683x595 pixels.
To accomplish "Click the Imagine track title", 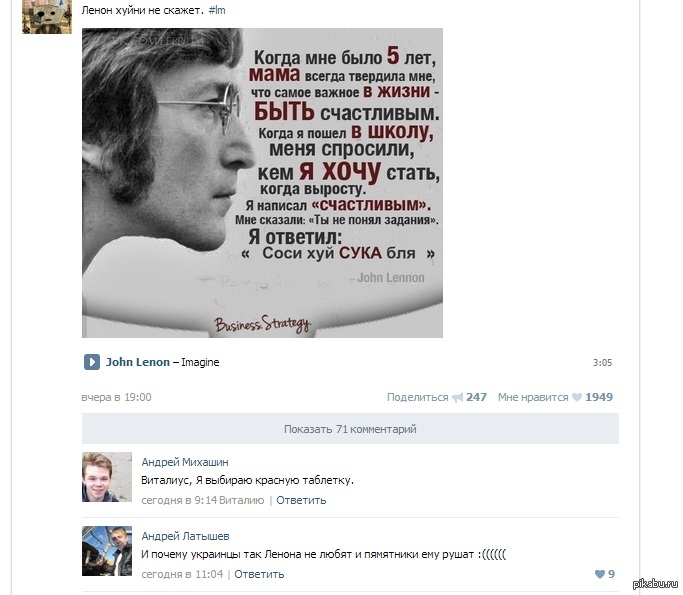I will (x=200, y=362).
